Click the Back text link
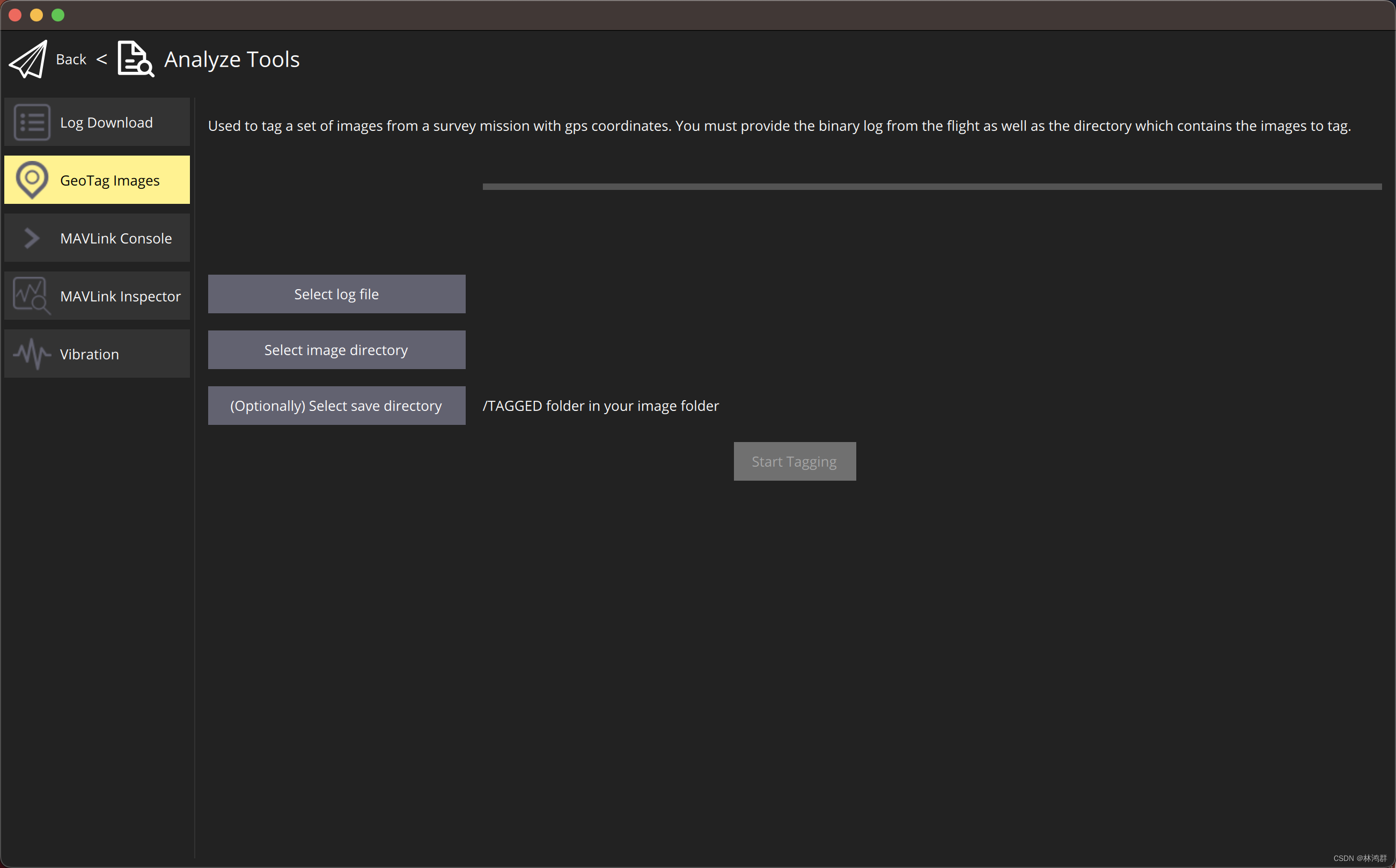Image resolution: width=1396 pixels, height=868 pixels. click(x=71, y=59)
